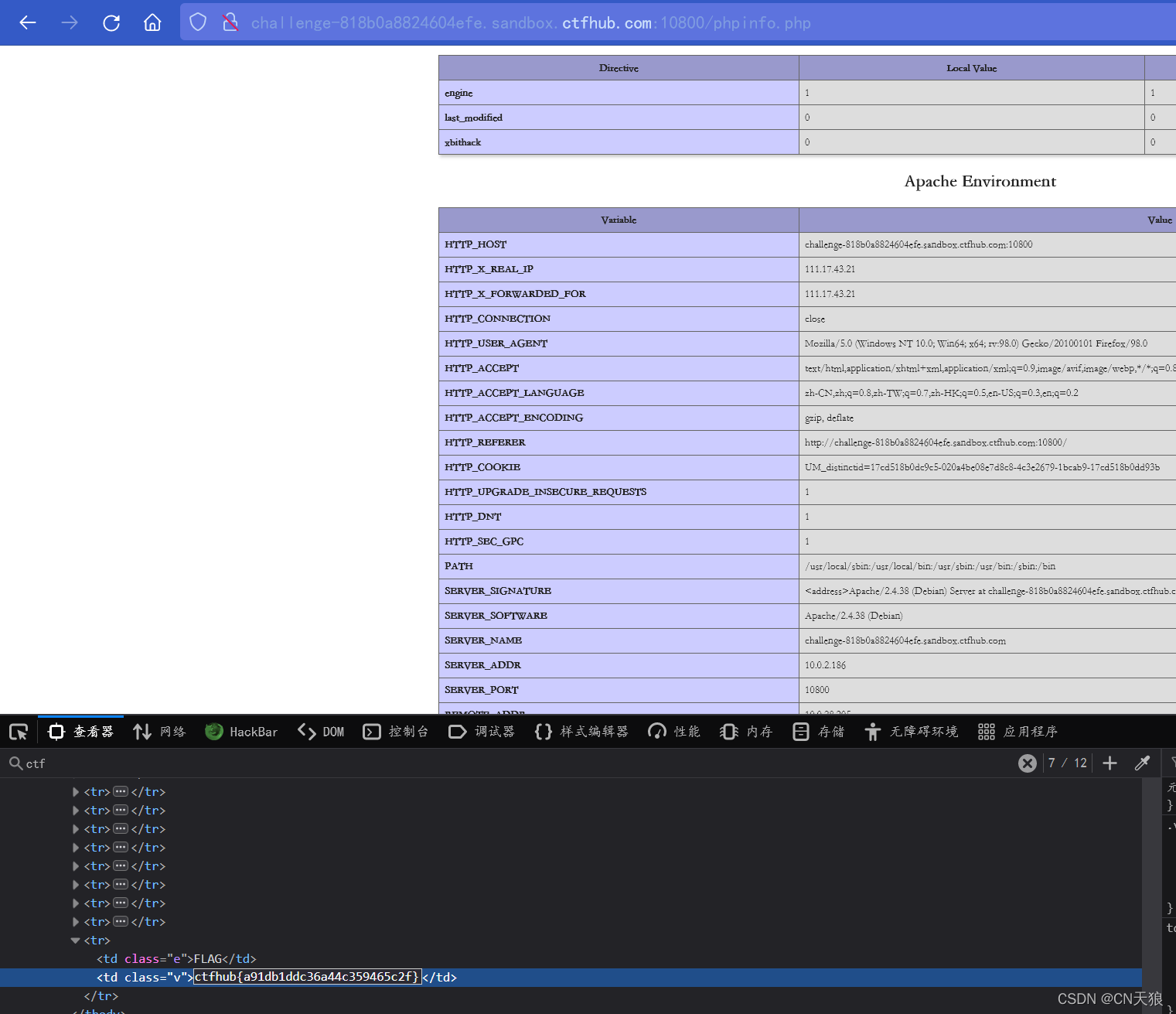
Task: Open the tracking protection shield icon
Action: (198, 22)
